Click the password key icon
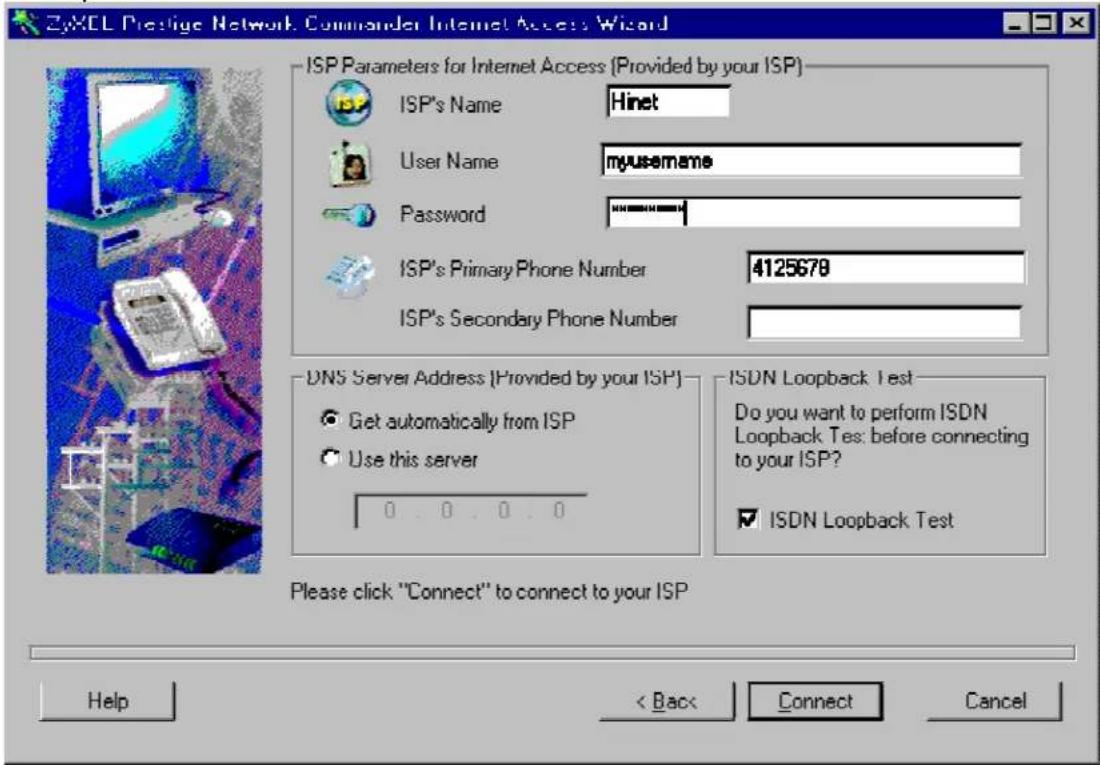 pyautogui.click(x=349, y=215)
